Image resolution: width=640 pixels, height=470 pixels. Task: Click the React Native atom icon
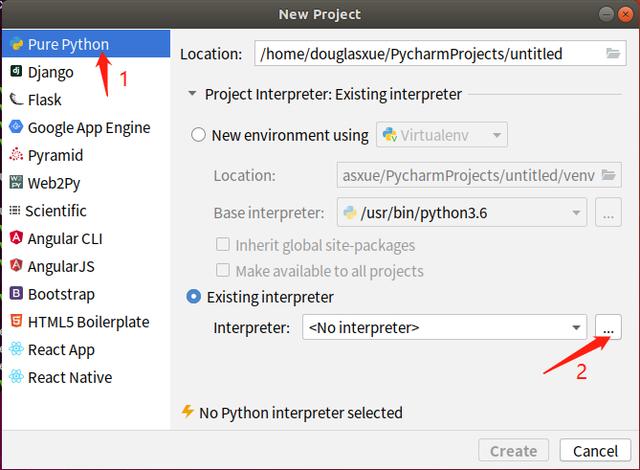(16, 377)
